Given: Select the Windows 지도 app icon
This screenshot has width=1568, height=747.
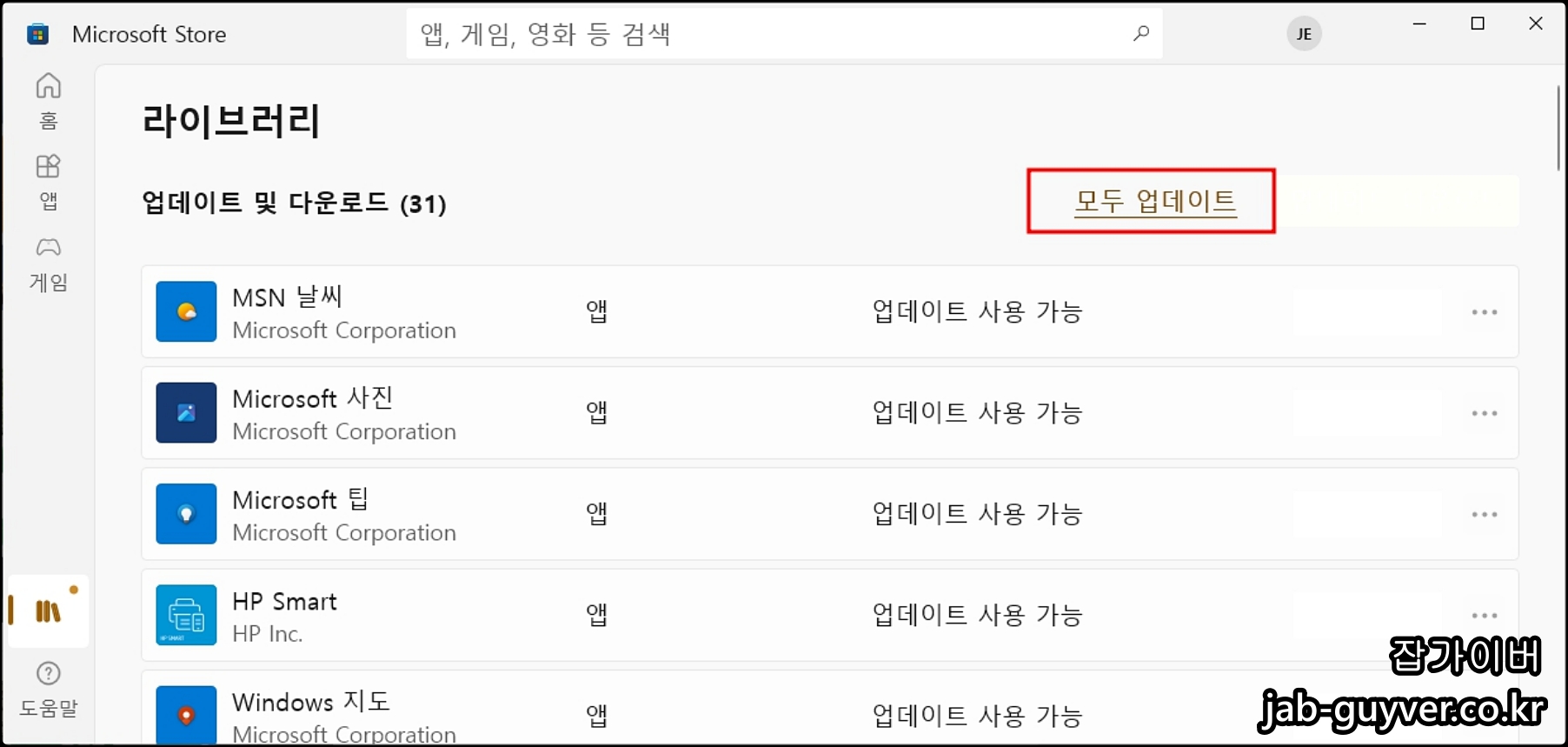Looking at the screenshot, I should pyautogui.click(x=185, y=715).
